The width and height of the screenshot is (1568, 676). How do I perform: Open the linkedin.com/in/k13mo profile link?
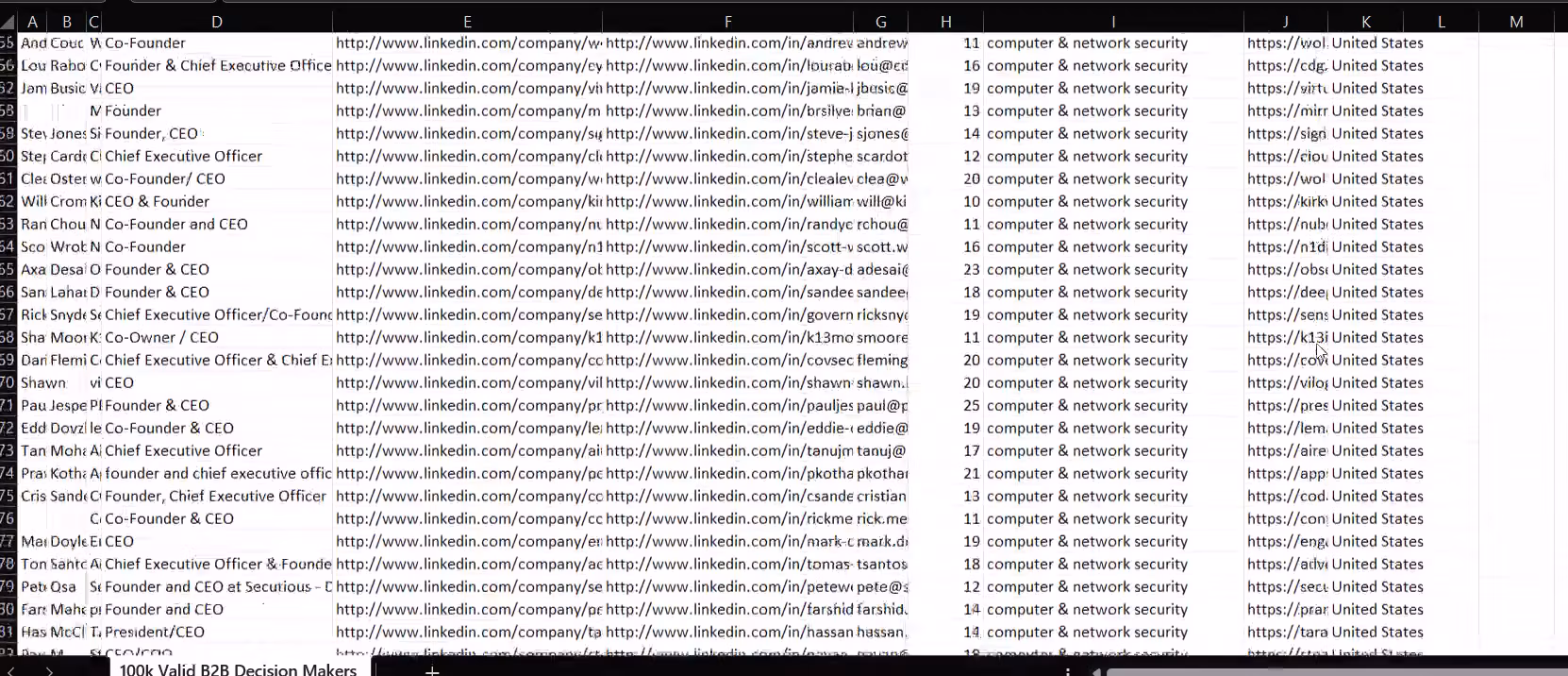click(x=729, y=337)
